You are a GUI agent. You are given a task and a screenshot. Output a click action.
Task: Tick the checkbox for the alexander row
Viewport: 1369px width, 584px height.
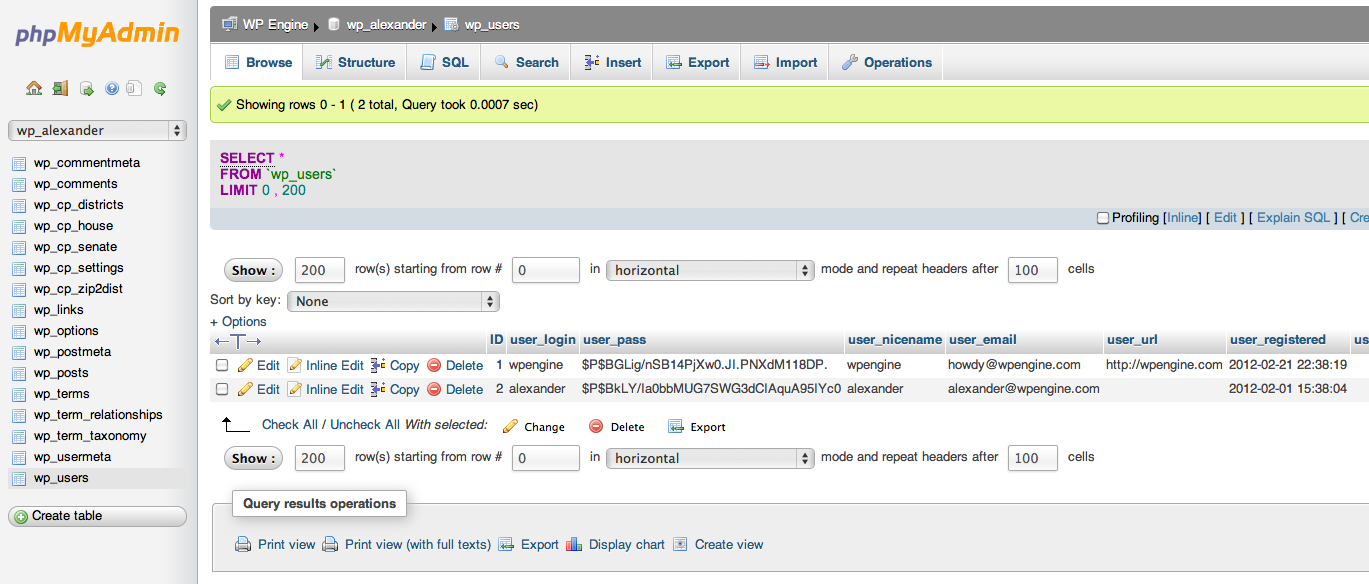point(222,389)
